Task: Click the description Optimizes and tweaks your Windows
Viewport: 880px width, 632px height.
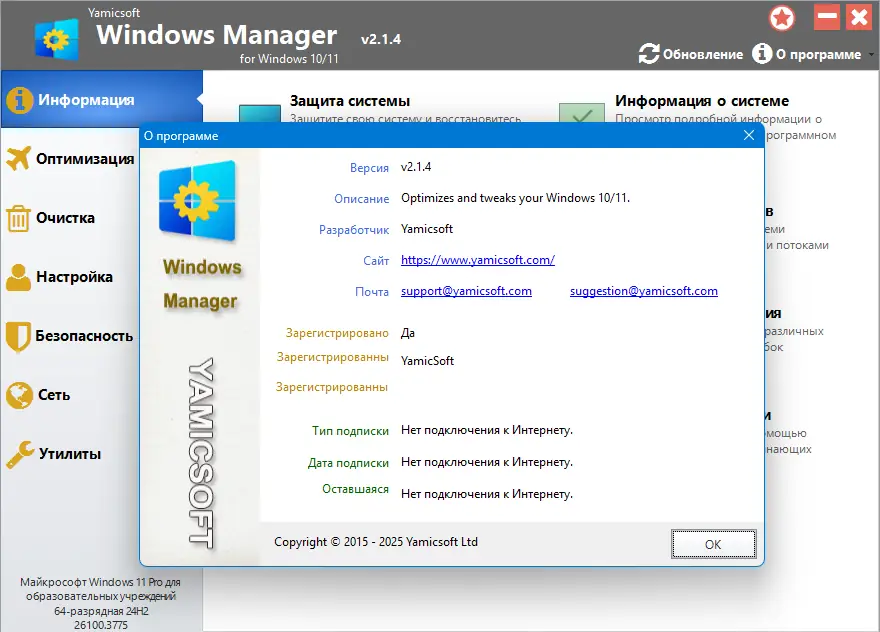Action: pos(515,198)
